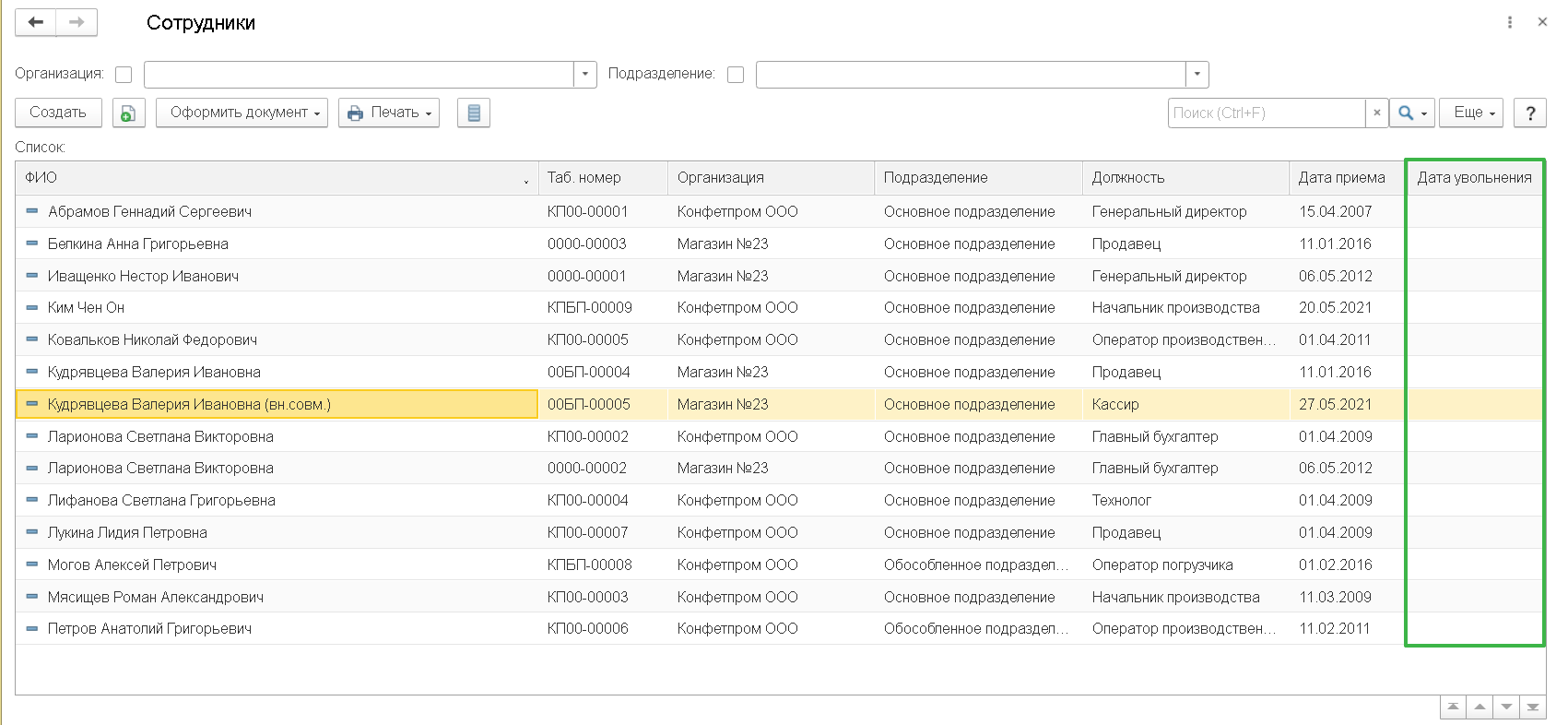Select Кудрявцева Валерия Ивановна with number 00БП-00004

(x=779, y=372)
